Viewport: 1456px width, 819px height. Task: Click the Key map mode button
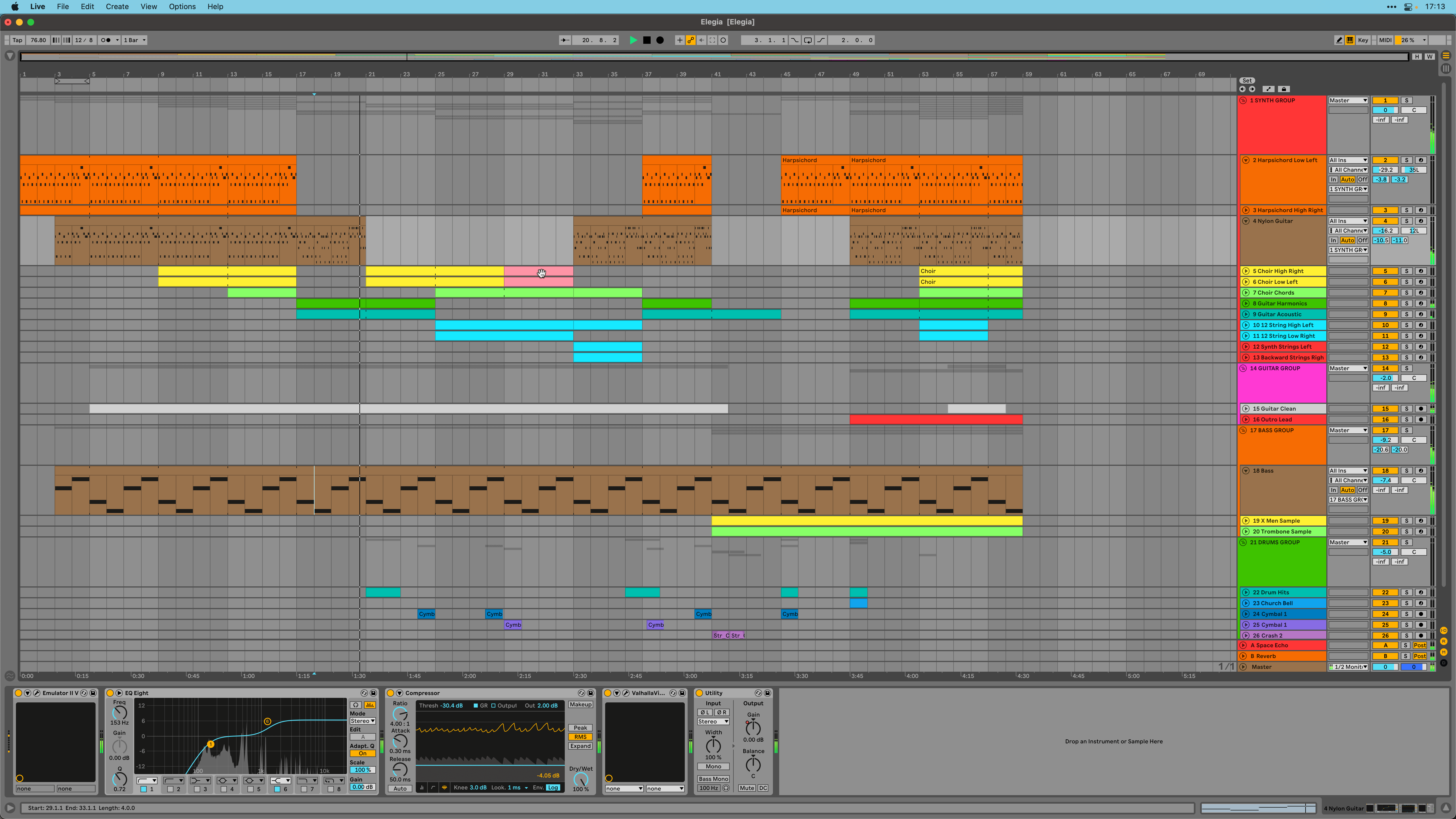1363,40
